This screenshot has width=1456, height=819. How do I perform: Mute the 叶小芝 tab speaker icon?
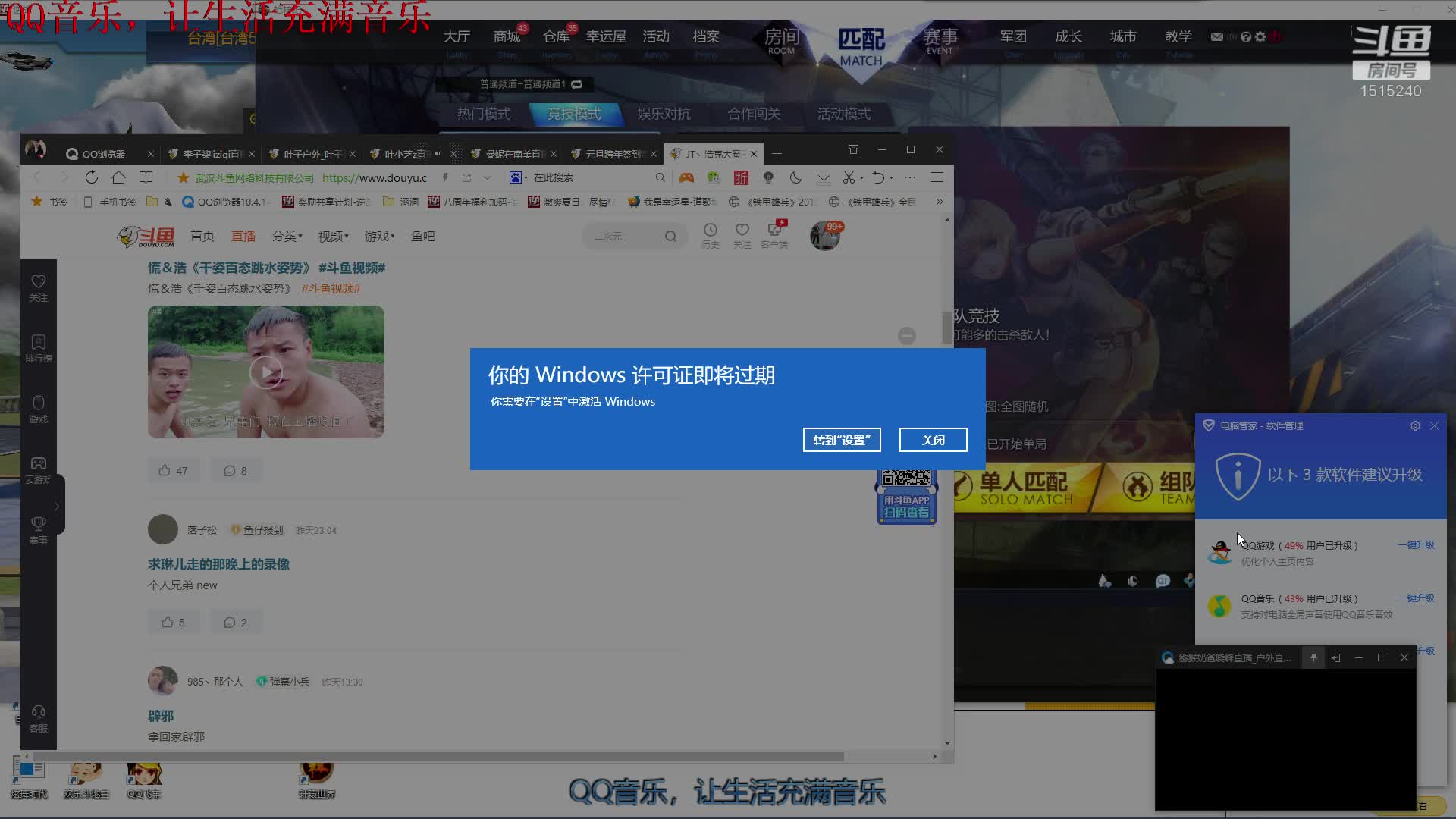click(438, 153)
